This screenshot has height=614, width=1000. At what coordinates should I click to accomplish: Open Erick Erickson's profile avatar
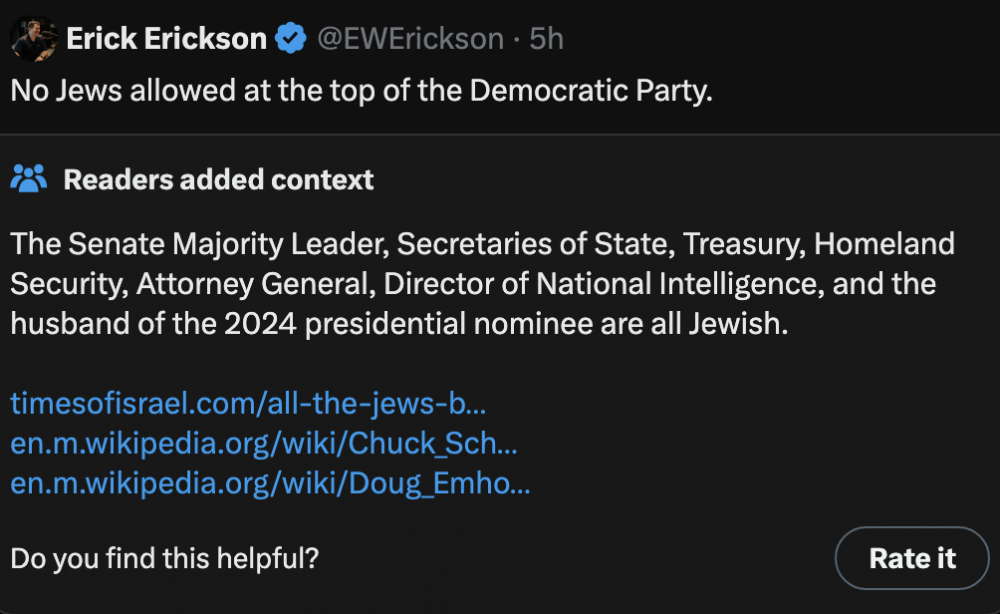click(x=33, y=39)
